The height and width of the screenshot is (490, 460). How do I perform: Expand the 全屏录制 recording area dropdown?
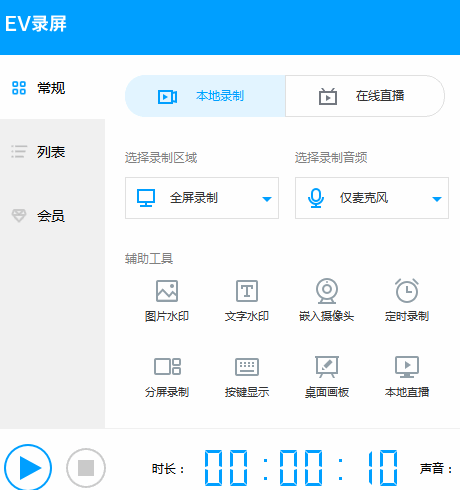click(x=202, y=198)
